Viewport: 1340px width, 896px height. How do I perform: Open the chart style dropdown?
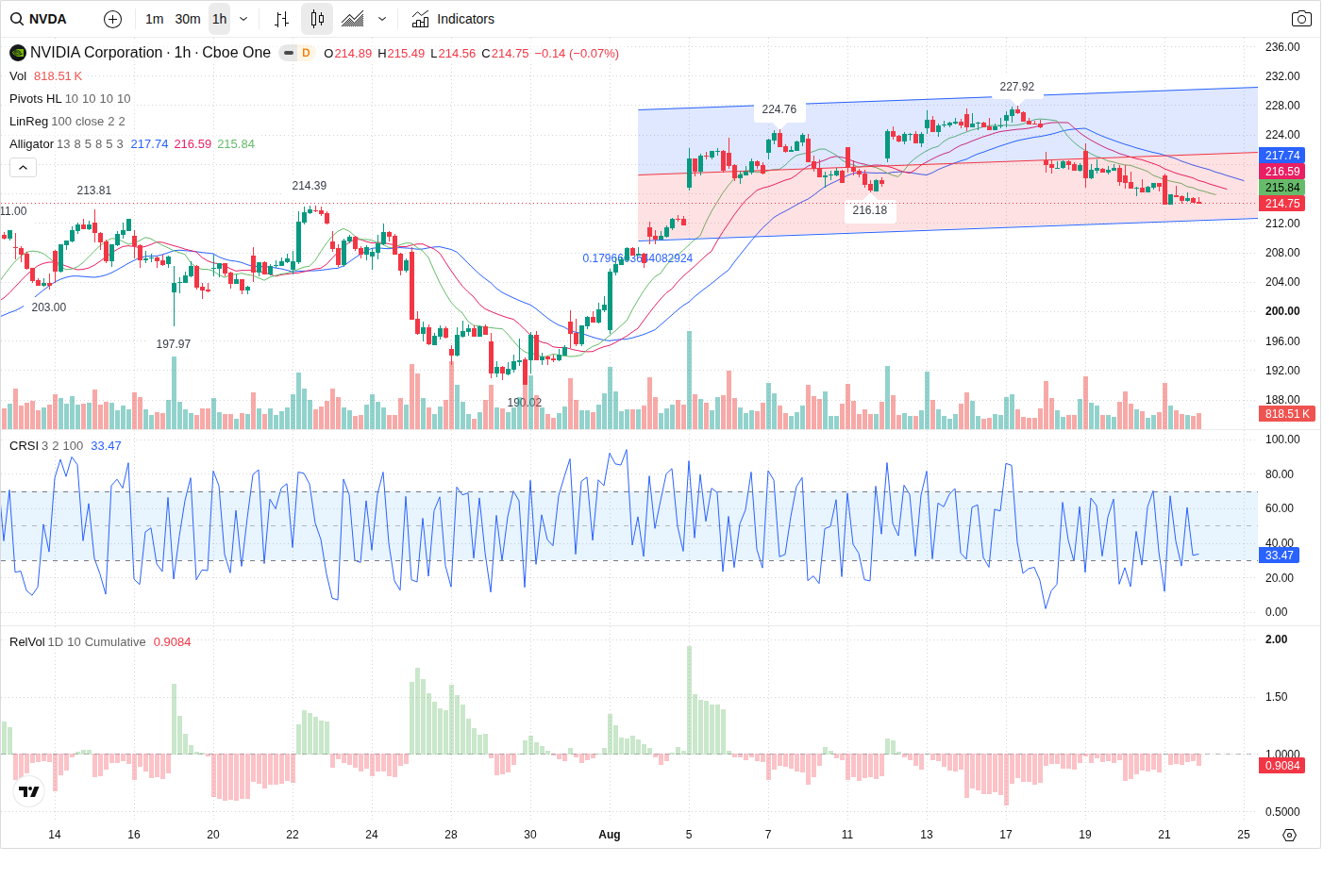coord(382,19)
